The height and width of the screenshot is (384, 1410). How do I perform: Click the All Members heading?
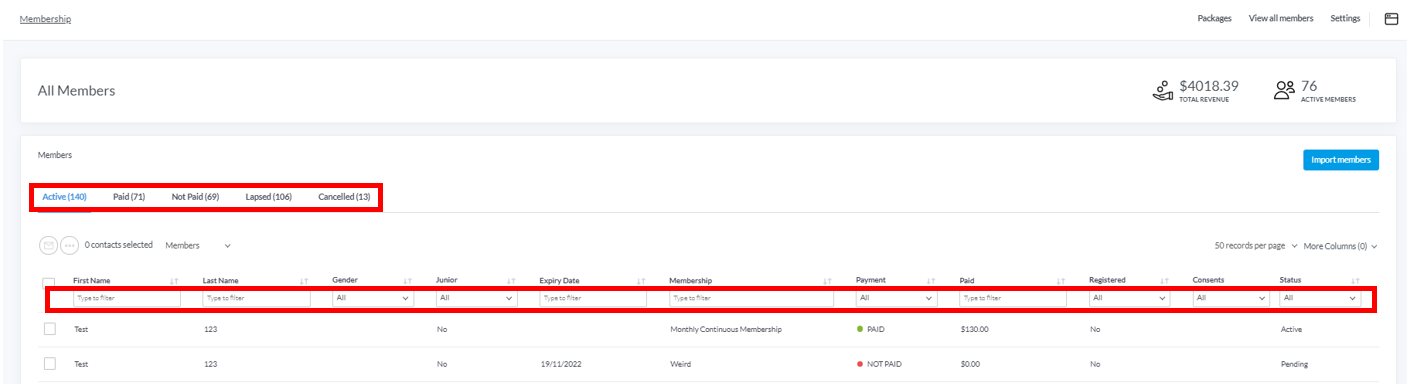pyautogui.click(x=76, y=91)
